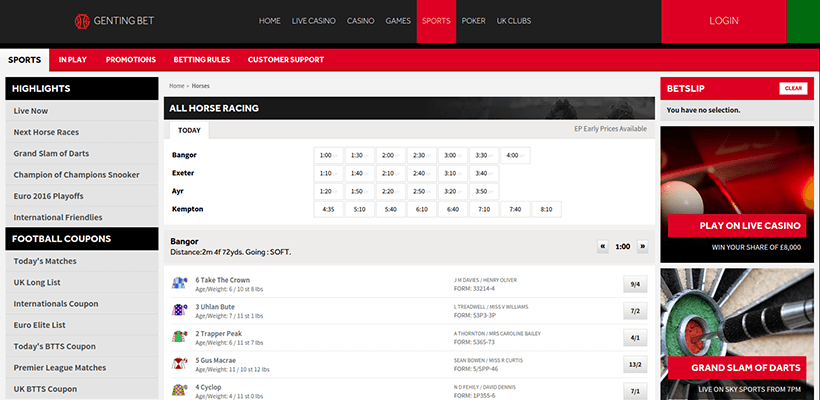This screenshot has width=820, height=400.
Task: Click Grand Slam of Darts banner
Action: tap(737, 334)
